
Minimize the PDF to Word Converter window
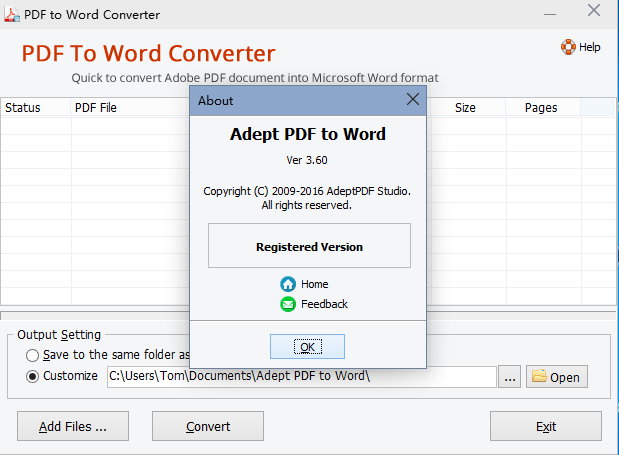click(x=550, y=14)
